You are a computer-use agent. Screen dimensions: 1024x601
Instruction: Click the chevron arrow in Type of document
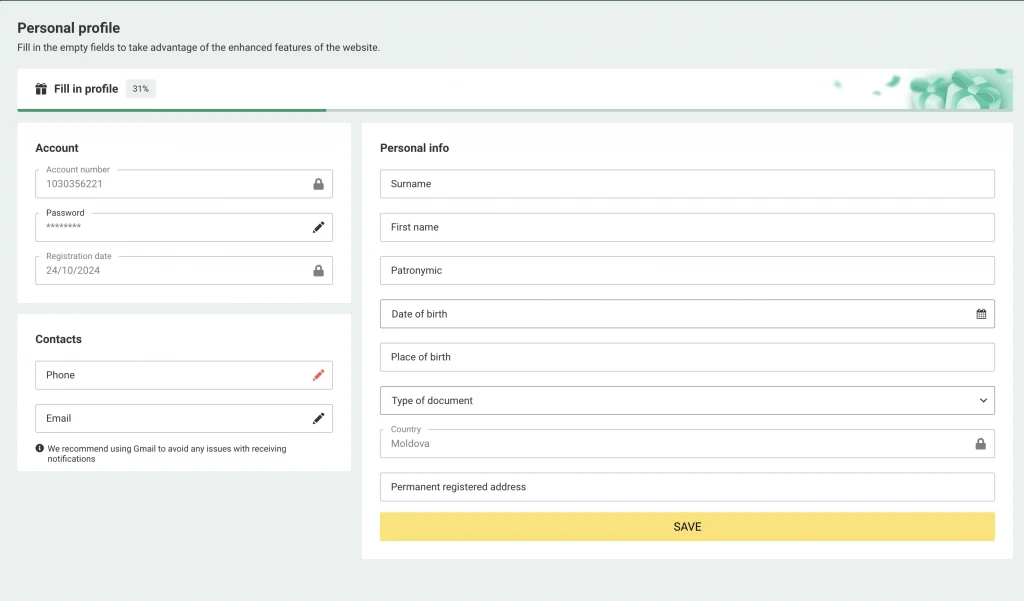click(x=981, y=400)
